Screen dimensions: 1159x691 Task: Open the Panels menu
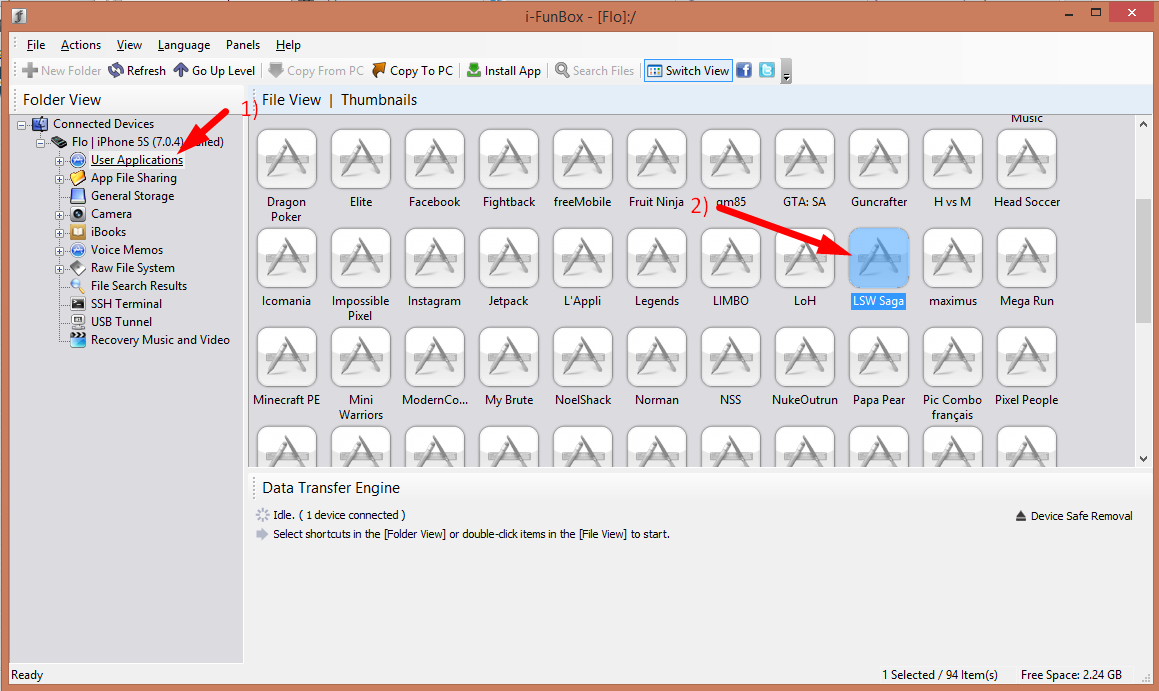click(x=242, y=45)
